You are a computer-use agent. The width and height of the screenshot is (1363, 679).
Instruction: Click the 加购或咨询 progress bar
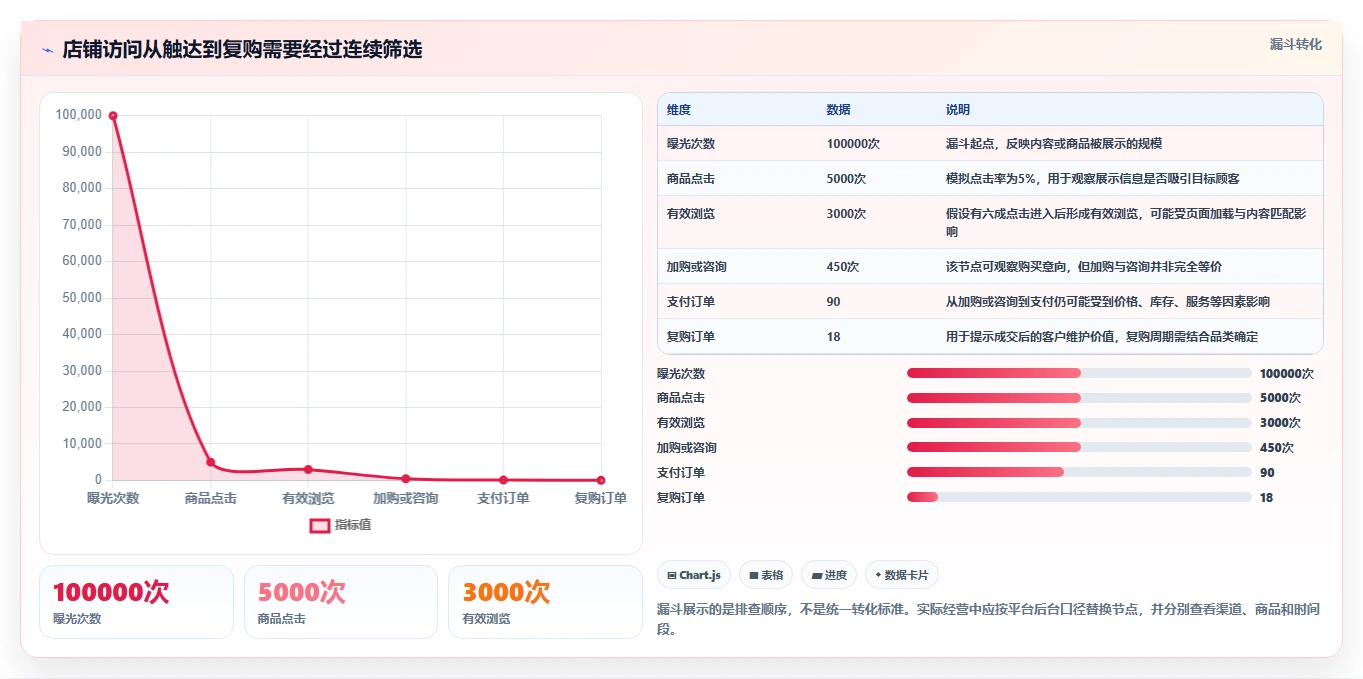[x=1079, y=447]
